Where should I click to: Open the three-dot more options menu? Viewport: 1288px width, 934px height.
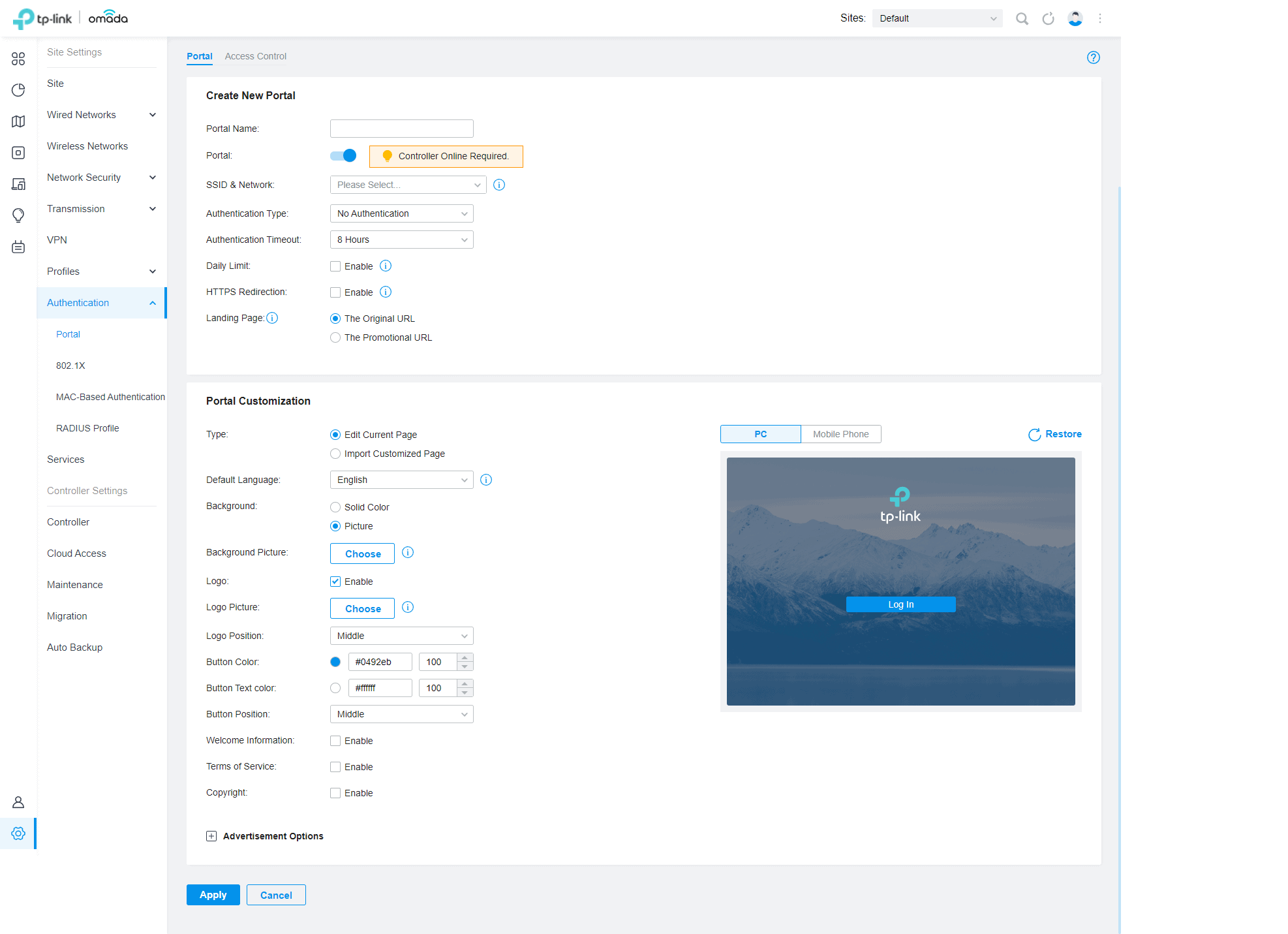pyautogui.click(x=1100, y=18)
